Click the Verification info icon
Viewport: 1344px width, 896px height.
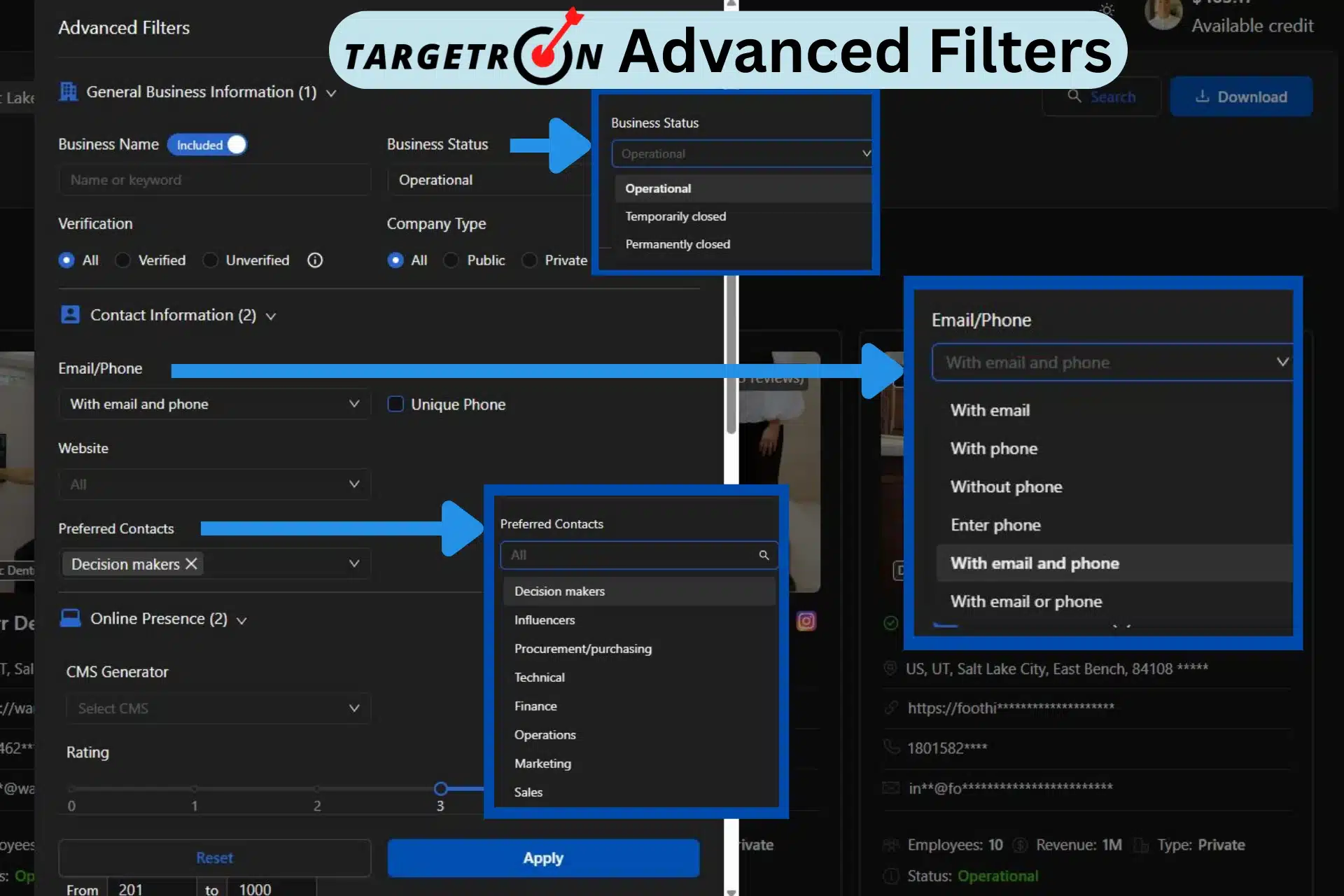pos(315,260)
